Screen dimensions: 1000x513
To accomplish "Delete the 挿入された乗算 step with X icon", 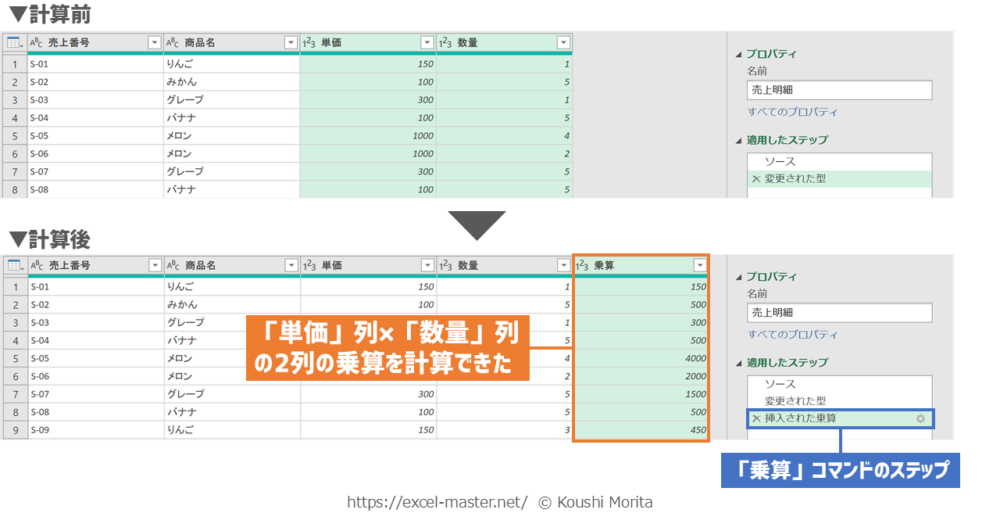I will point(756,418).
